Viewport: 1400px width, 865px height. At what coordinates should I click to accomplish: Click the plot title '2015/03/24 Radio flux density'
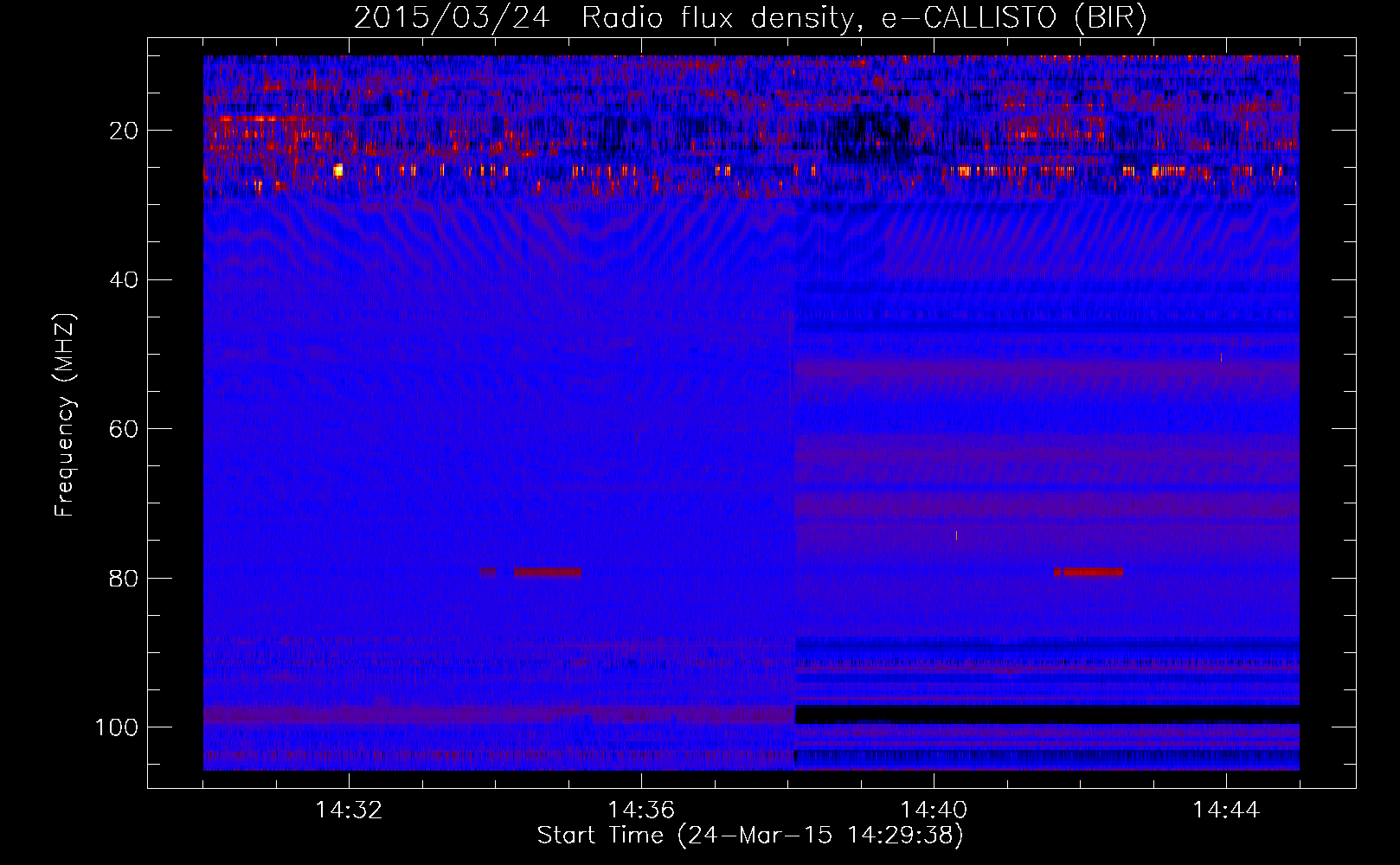pos(604,17)
